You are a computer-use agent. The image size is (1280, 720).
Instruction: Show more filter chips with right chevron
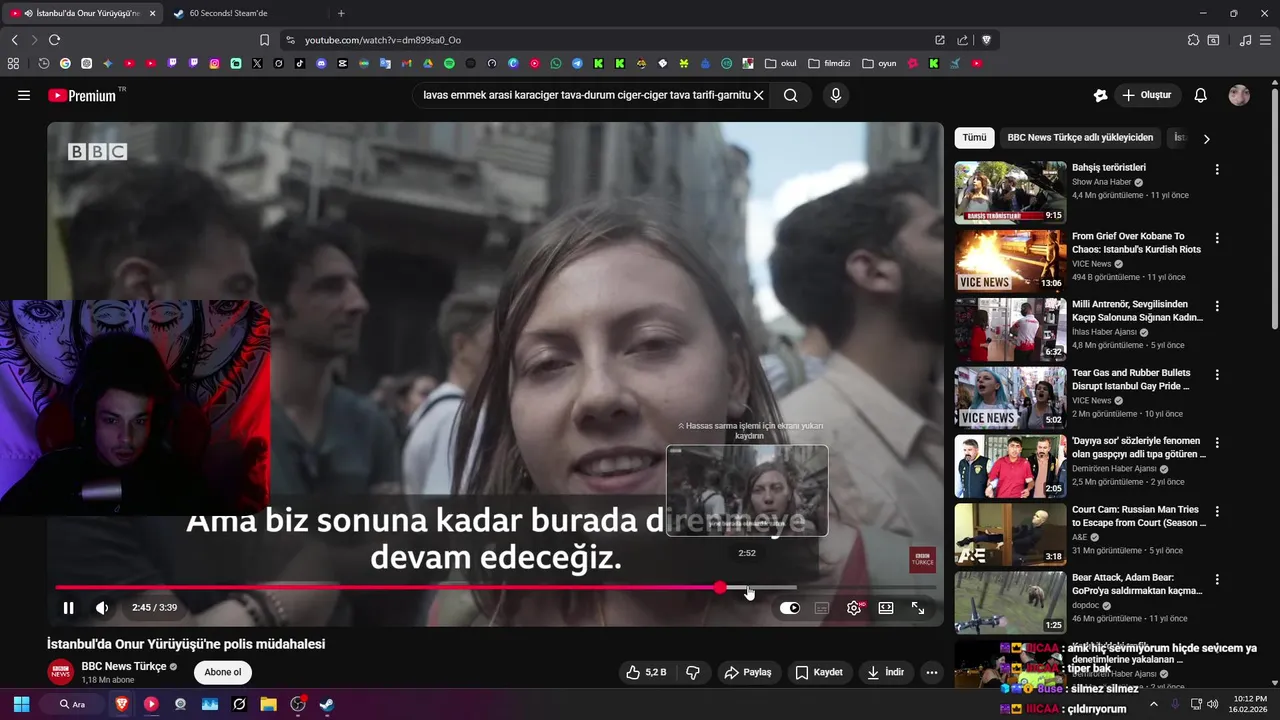coord(1206,139)
